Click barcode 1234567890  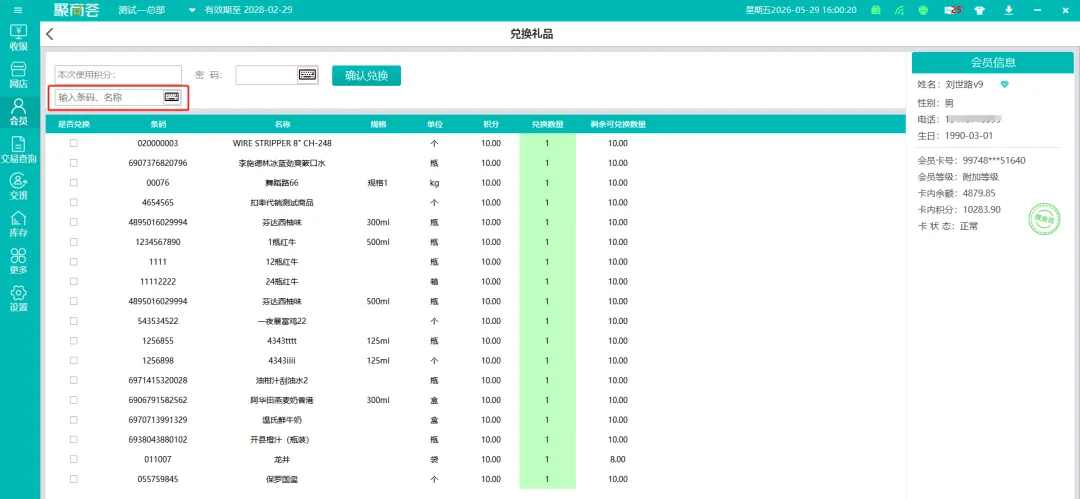[158, 243]
